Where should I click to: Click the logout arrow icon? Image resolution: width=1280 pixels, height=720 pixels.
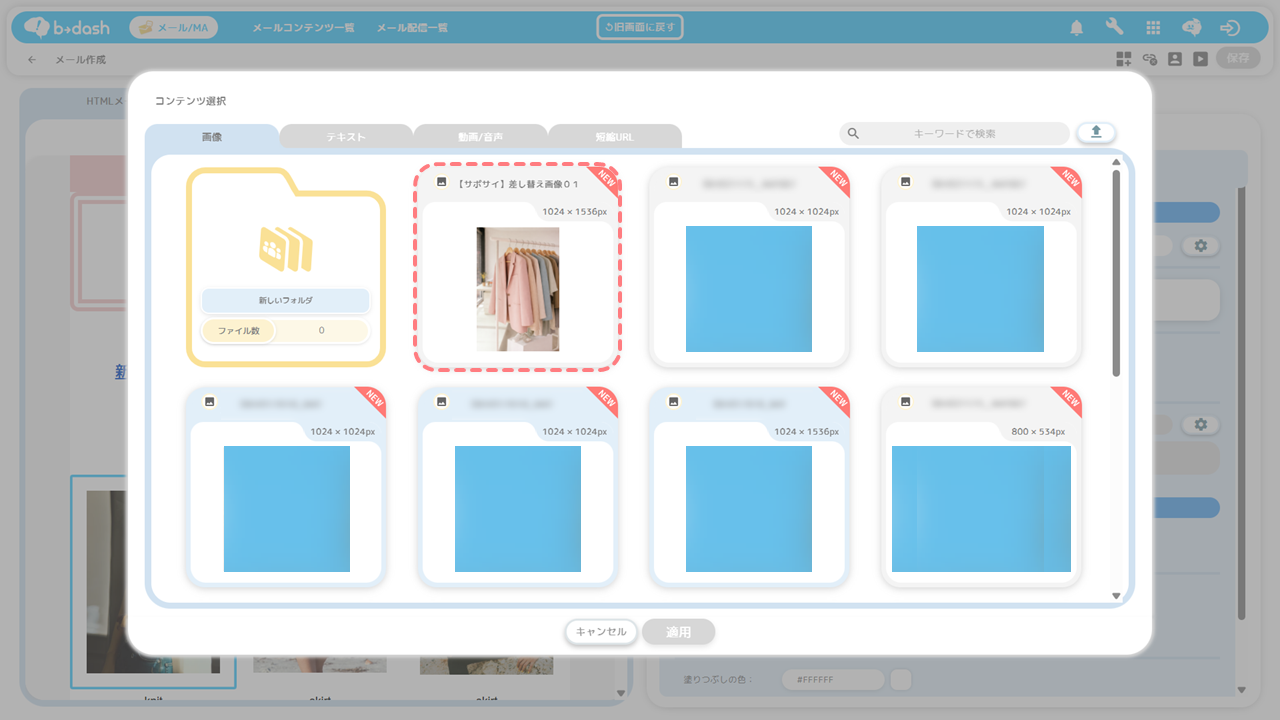pyautogui.click(x=1230, y=28)
